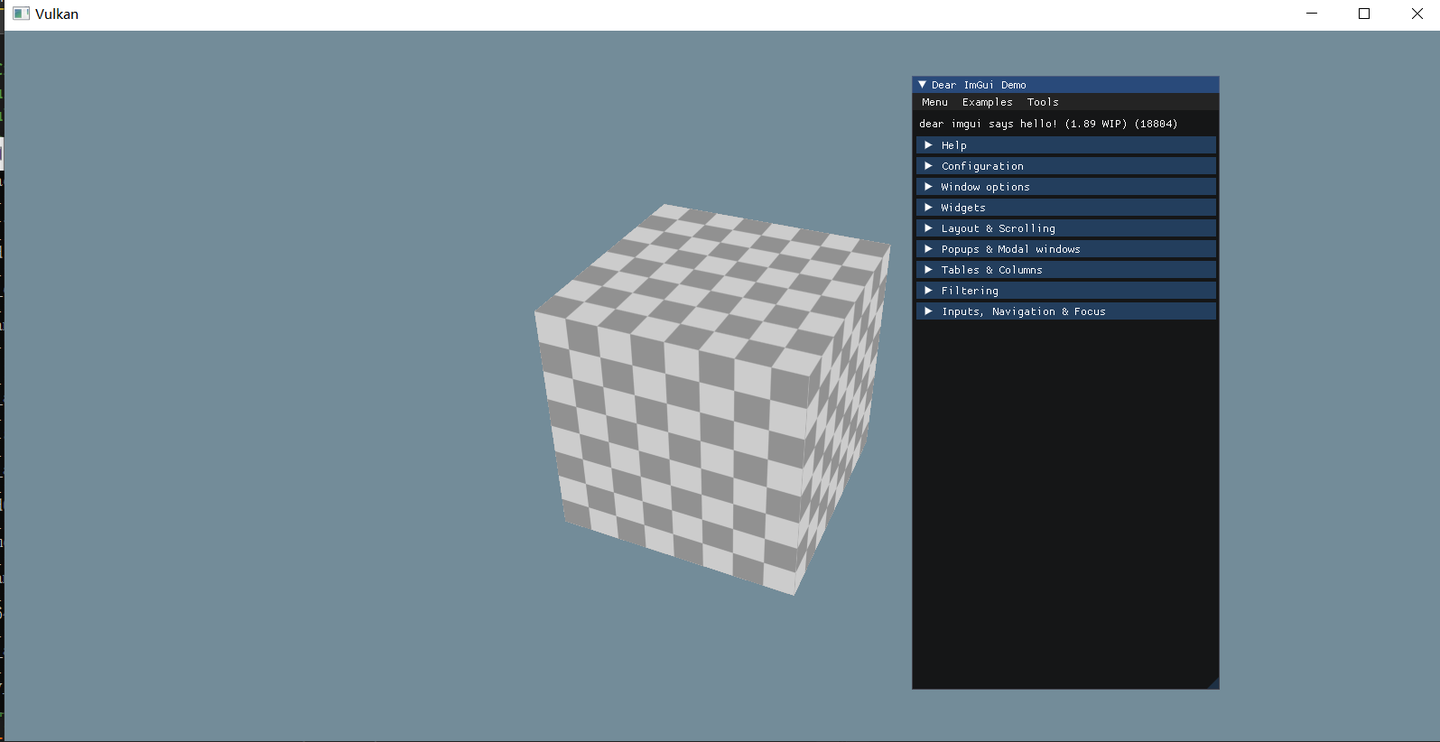Expand the Configuration section
The image size is (1440, 742).
point(1066,166)
